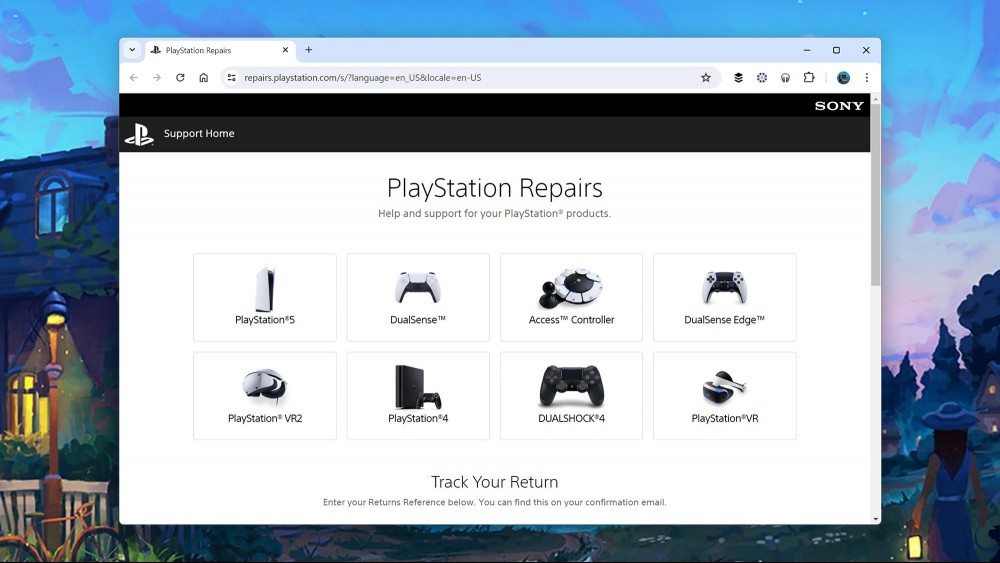
Task: Reload the current page
Action: point(180,78)
